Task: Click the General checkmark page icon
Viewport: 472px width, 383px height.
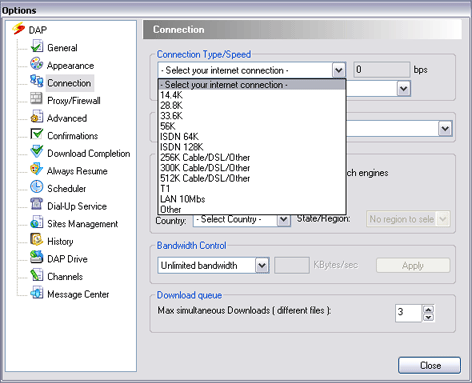Action: (37, 46)
